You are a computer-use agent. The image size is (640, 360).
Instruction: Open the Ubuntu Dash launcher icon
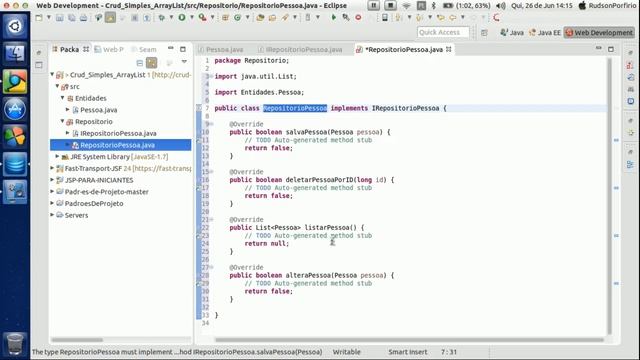(15, 26)
